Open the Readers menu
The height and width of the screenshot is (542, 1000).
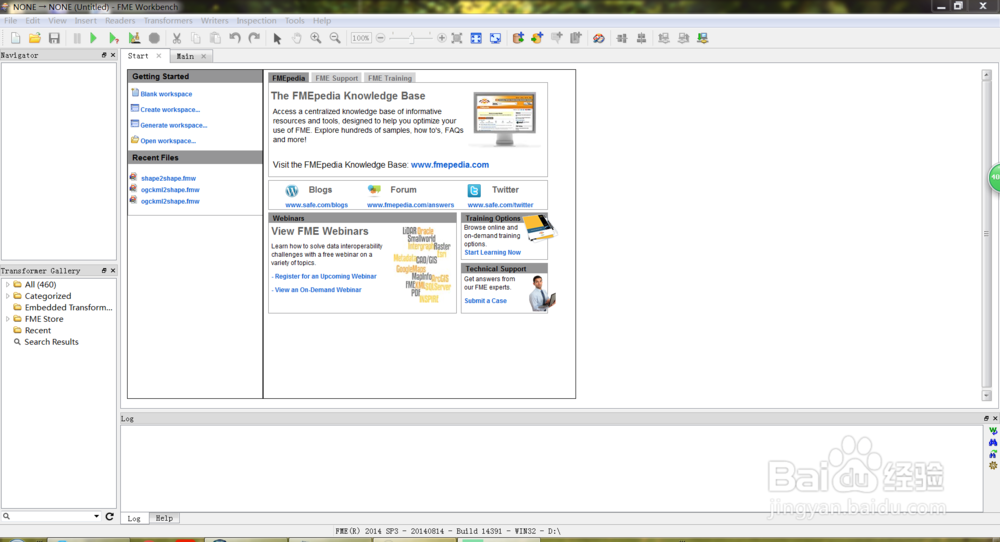click(120, 20)
